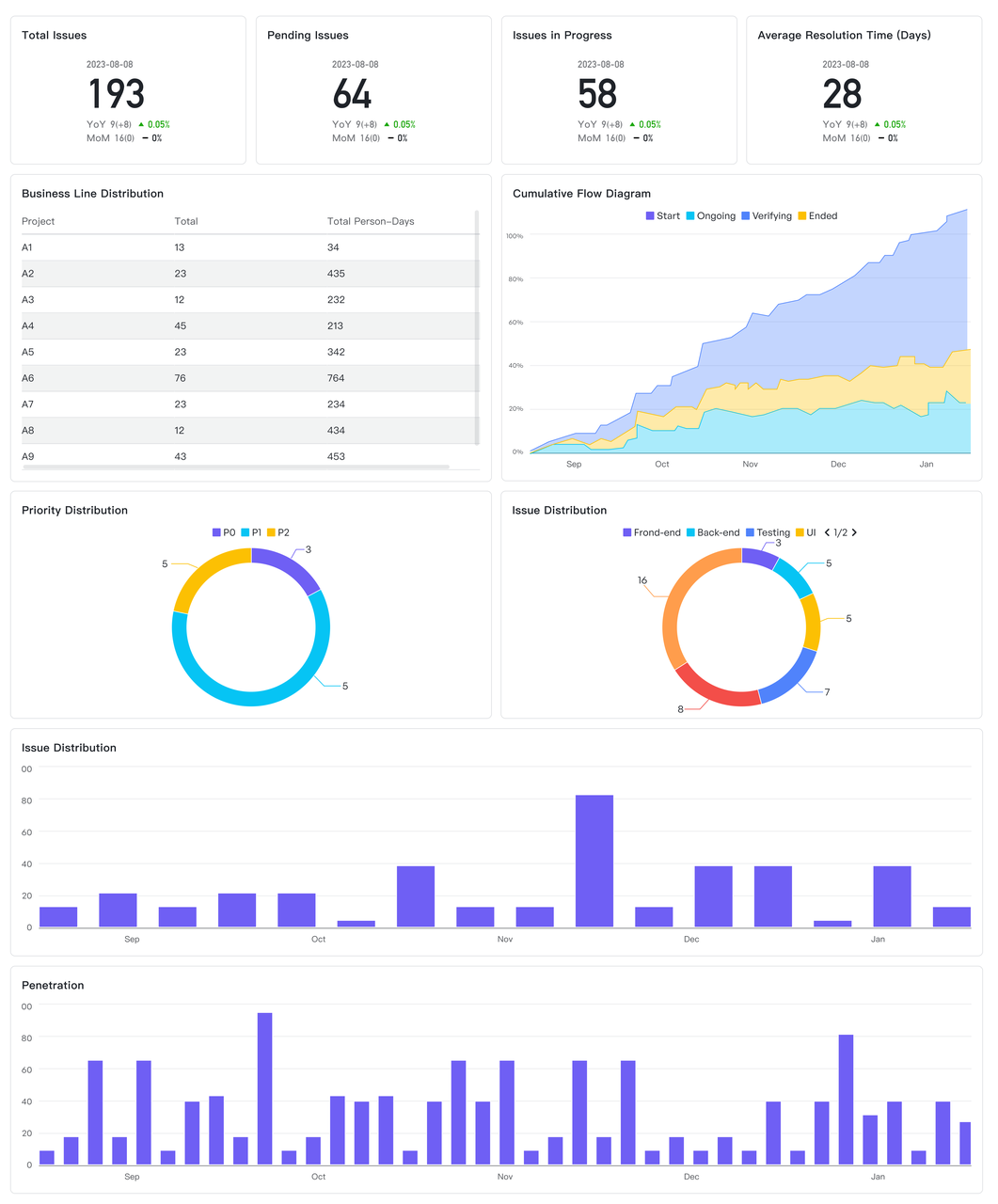The height and width of the screenshot is (1204, 998).
Task: Click the Total Issues value 193
Action: click(117, 94)
